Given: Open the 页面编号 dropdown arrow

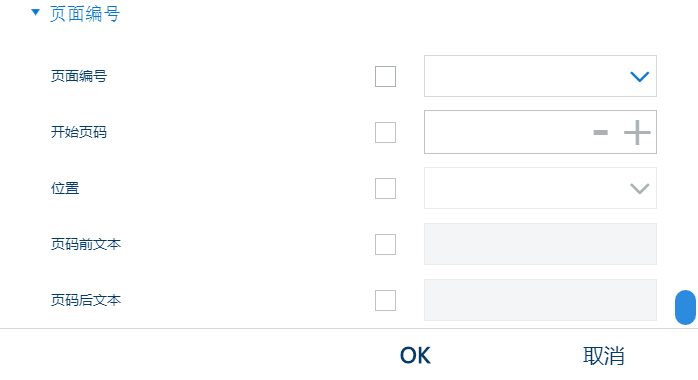Looking at the screenshot, I should pos(640,77).
